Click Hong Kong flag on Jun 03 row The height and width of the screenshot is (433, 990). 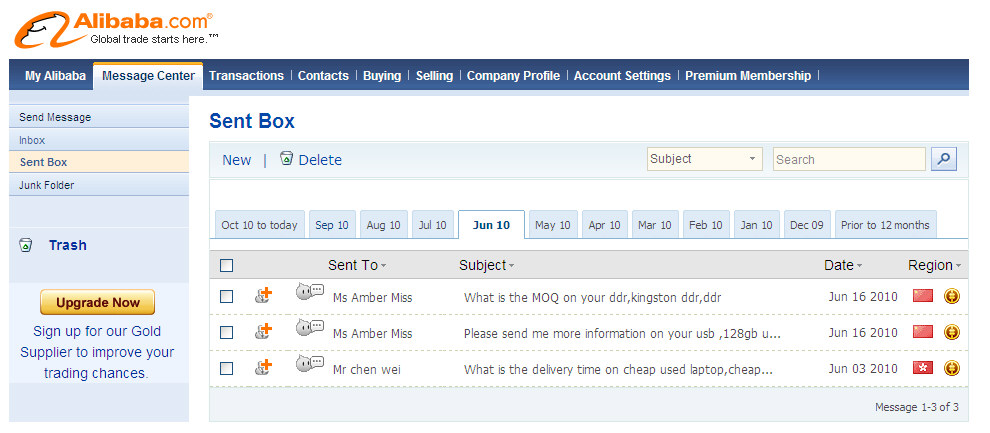pyautogui.click(x=922, y=367)
